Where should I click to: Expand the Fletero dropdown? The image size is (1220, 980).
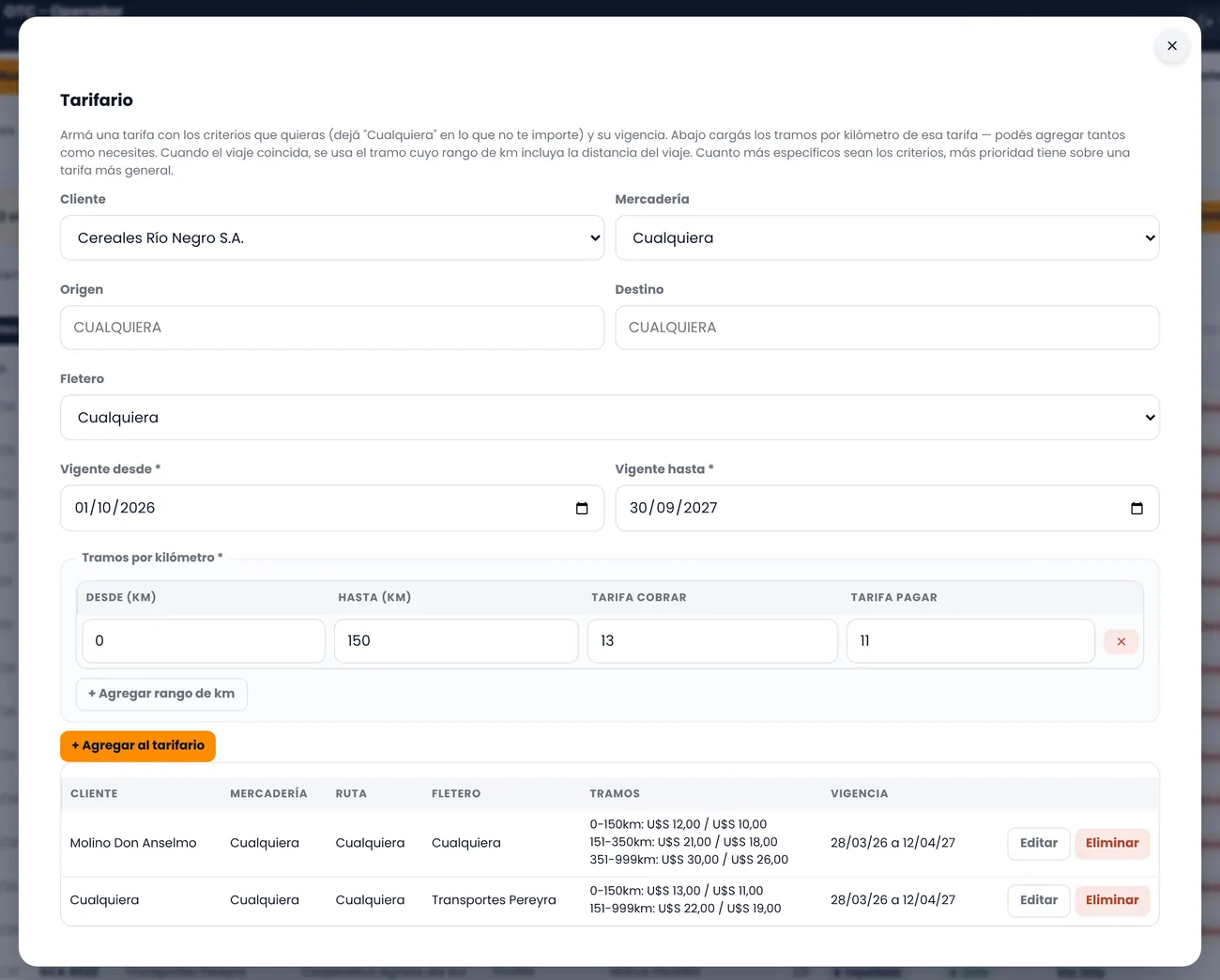(x=610, y=418)
